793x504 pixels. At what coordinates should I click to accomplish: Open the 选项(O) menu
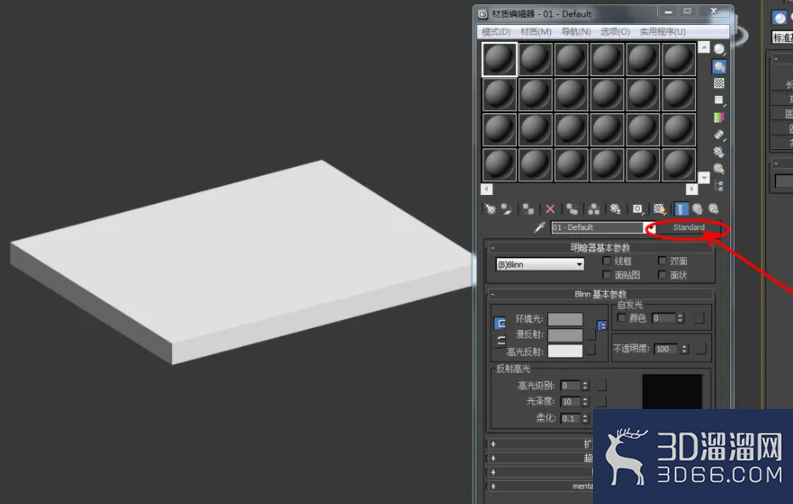click(615, 32)
